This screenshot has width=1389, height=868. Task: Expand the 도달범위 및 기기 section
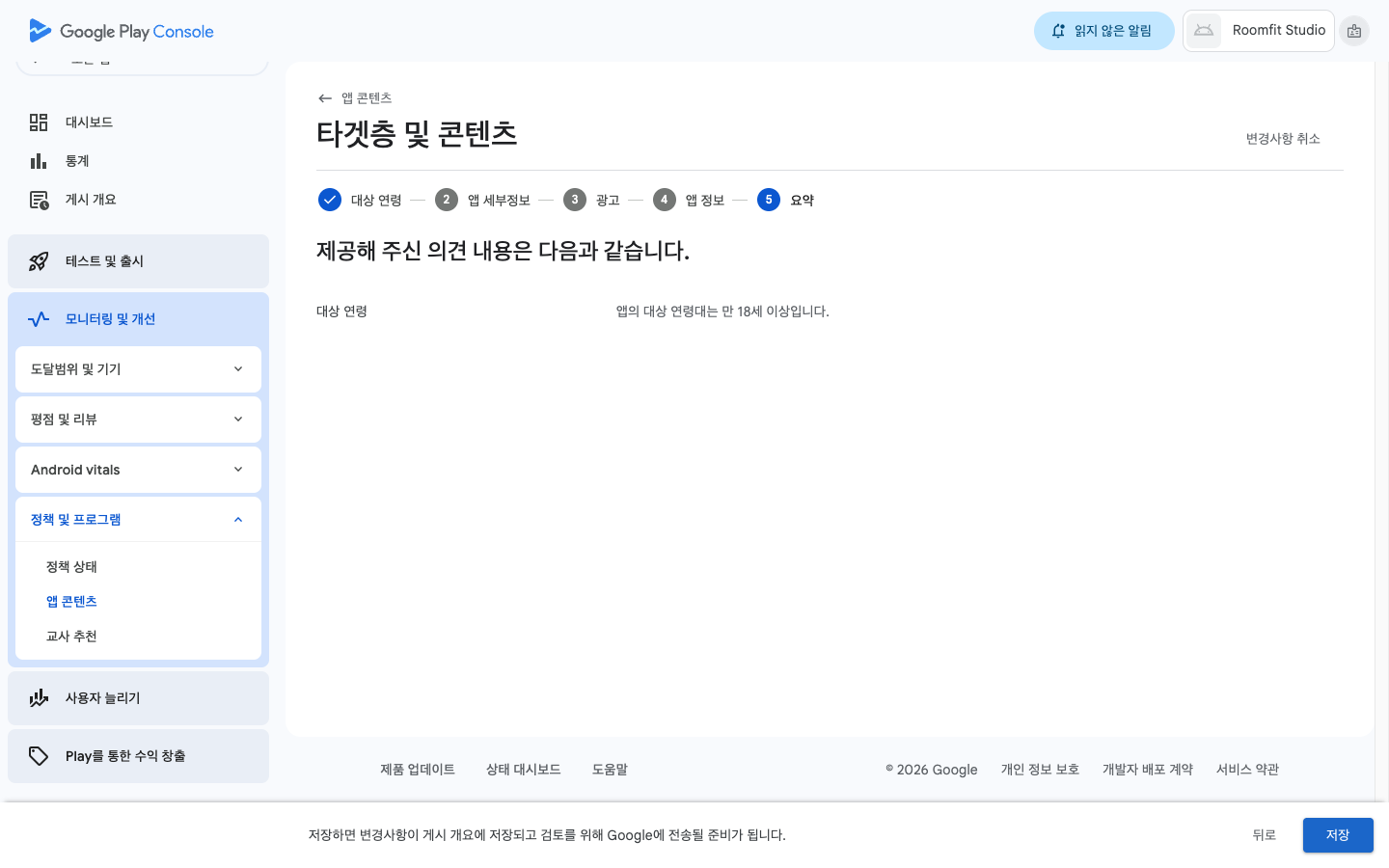click(x=138, y=369)
